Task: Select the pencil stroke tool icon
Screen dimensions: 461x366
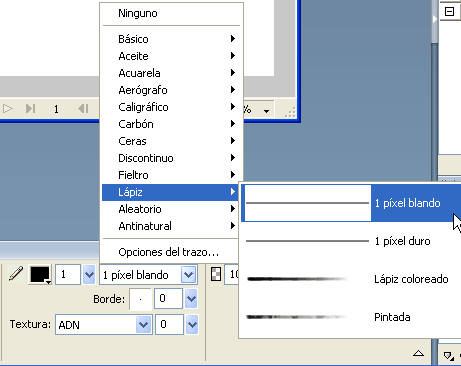Action: click(x=15, y=274)
